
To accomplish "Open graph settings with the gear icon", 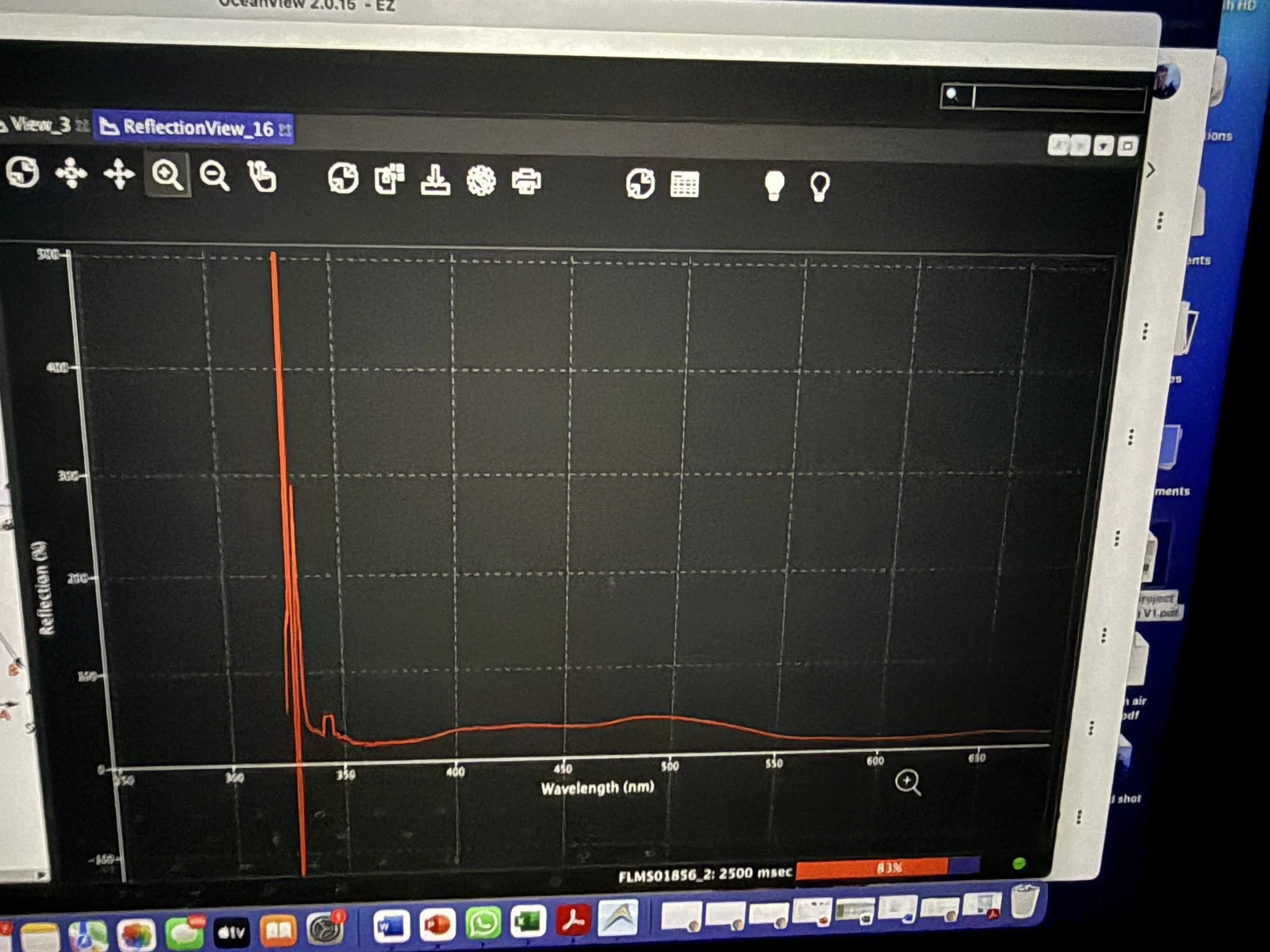I will 481,181.
